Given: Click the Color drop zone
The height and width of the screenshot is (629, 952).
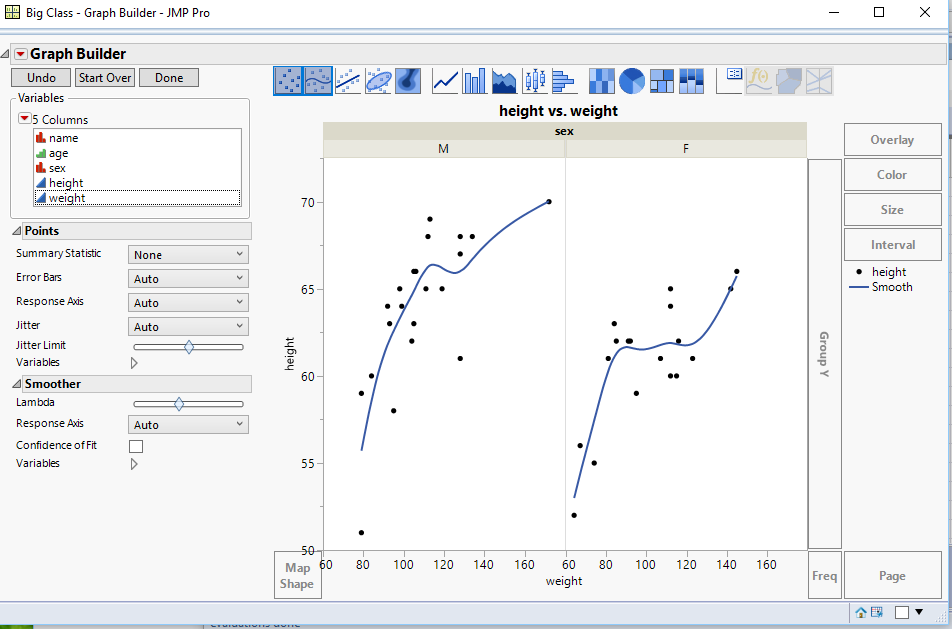Looking at the screenshot, I should (x=892, y=175).
